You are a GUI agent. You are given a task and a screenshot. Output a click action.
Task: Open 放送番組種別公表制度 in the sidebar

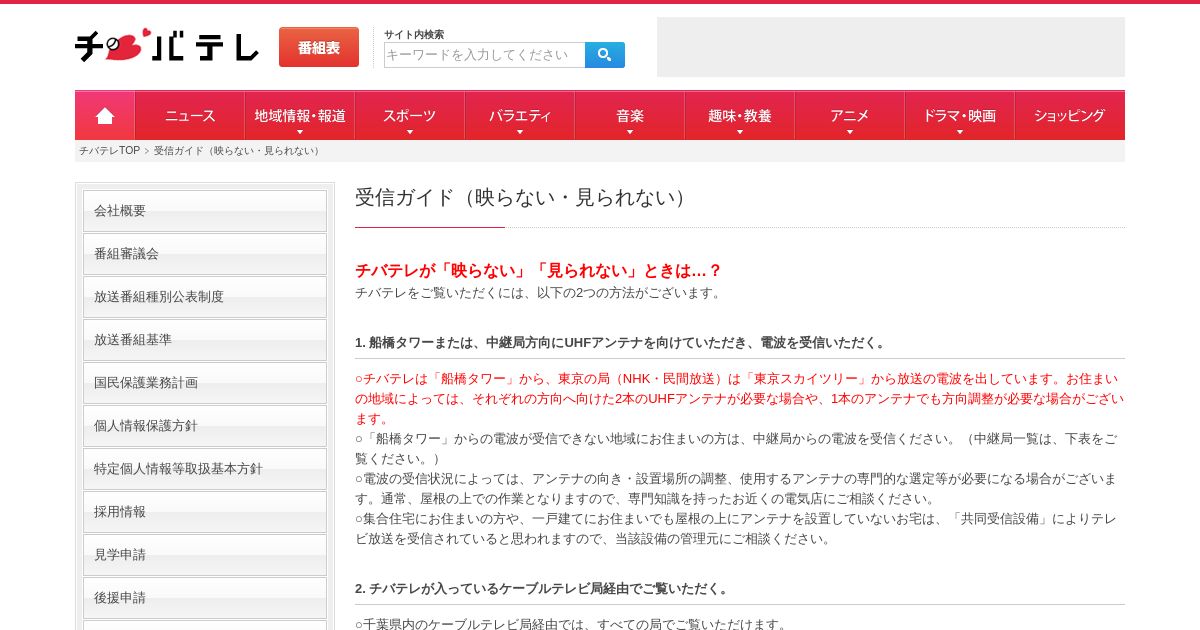point(205,297)
